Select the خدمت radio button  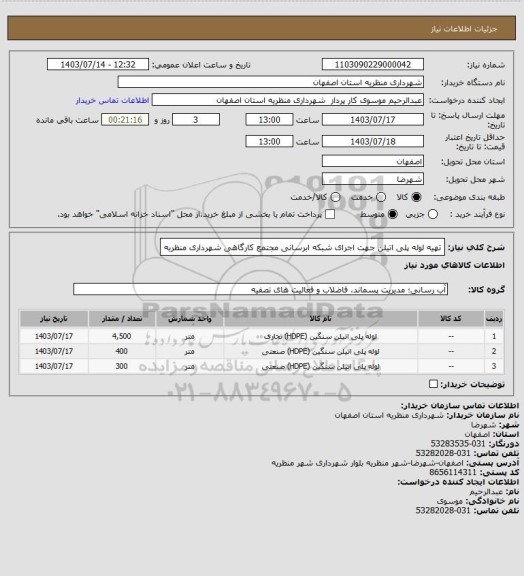[x=381, y=197]
